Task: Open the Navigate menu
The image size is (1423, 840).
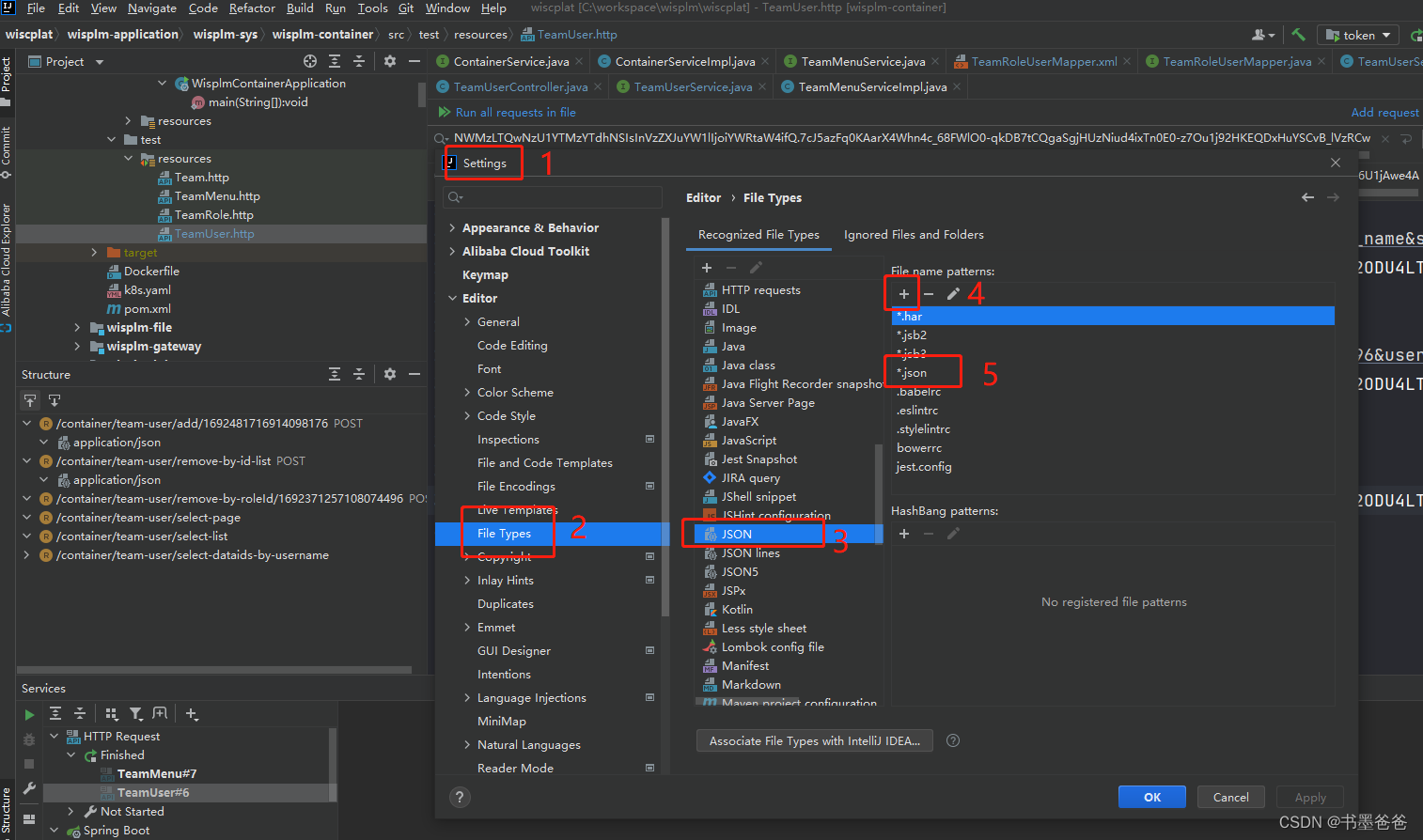Action: [152, 8]
